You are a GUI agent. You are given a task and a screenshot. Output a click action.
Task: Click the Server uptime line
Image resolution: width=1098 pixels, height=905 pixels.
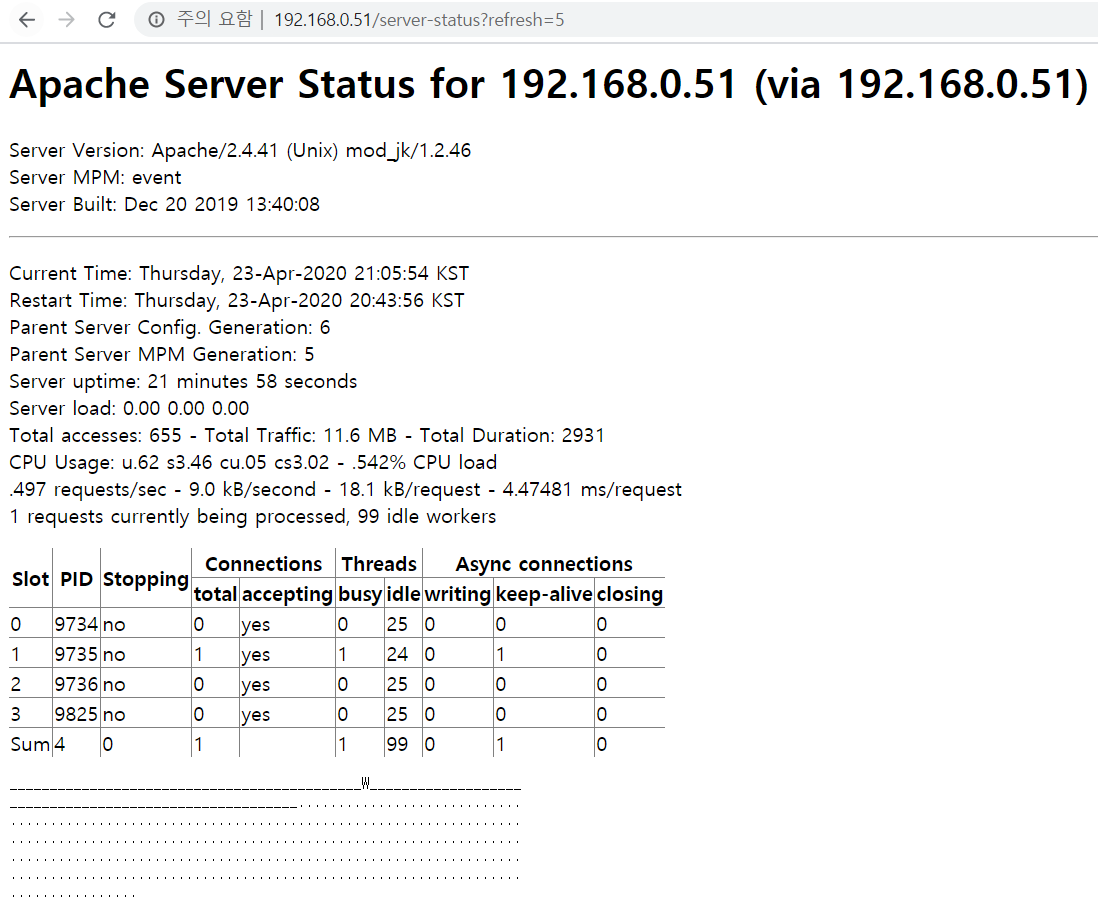click(183, 382)
